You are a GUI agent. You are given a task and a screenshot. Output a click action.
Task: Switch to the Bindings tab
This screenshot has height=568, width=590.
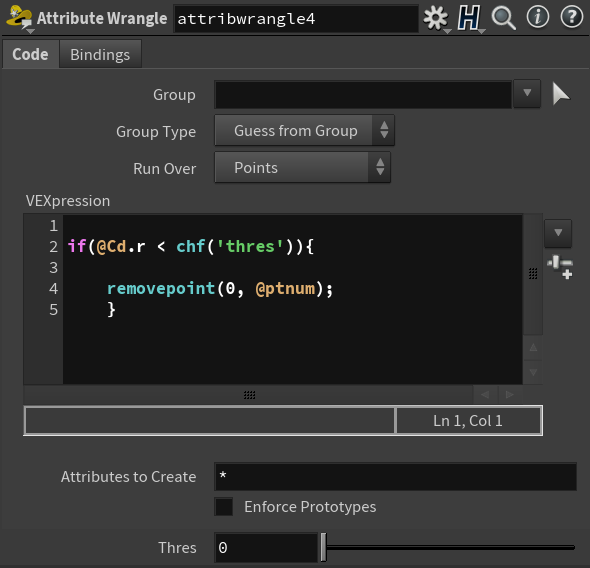point(100,55)
